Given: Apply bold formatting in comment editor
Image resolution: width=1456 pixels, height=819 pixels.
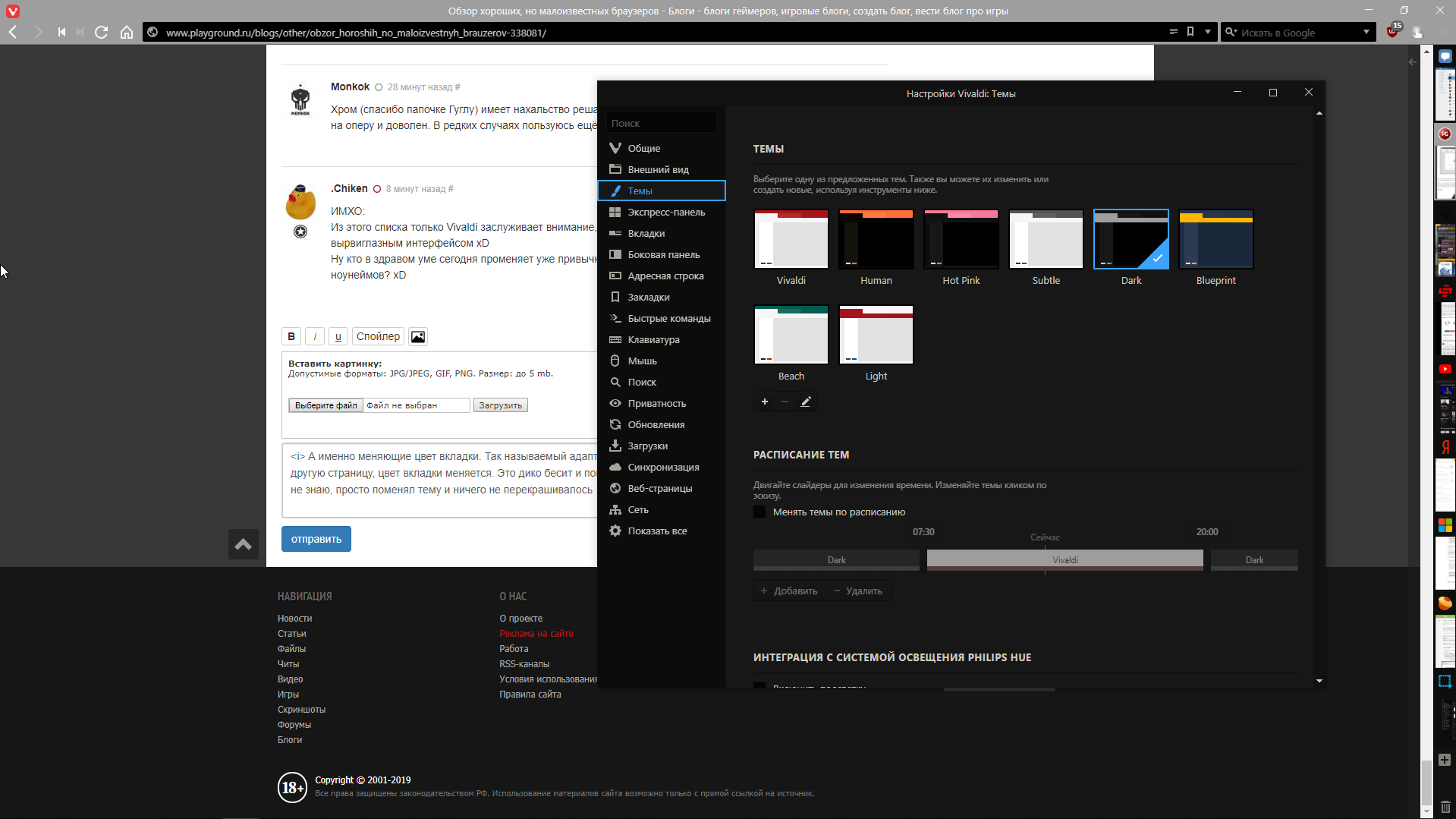Looking at the screenshot, I should tap(291, 336).
